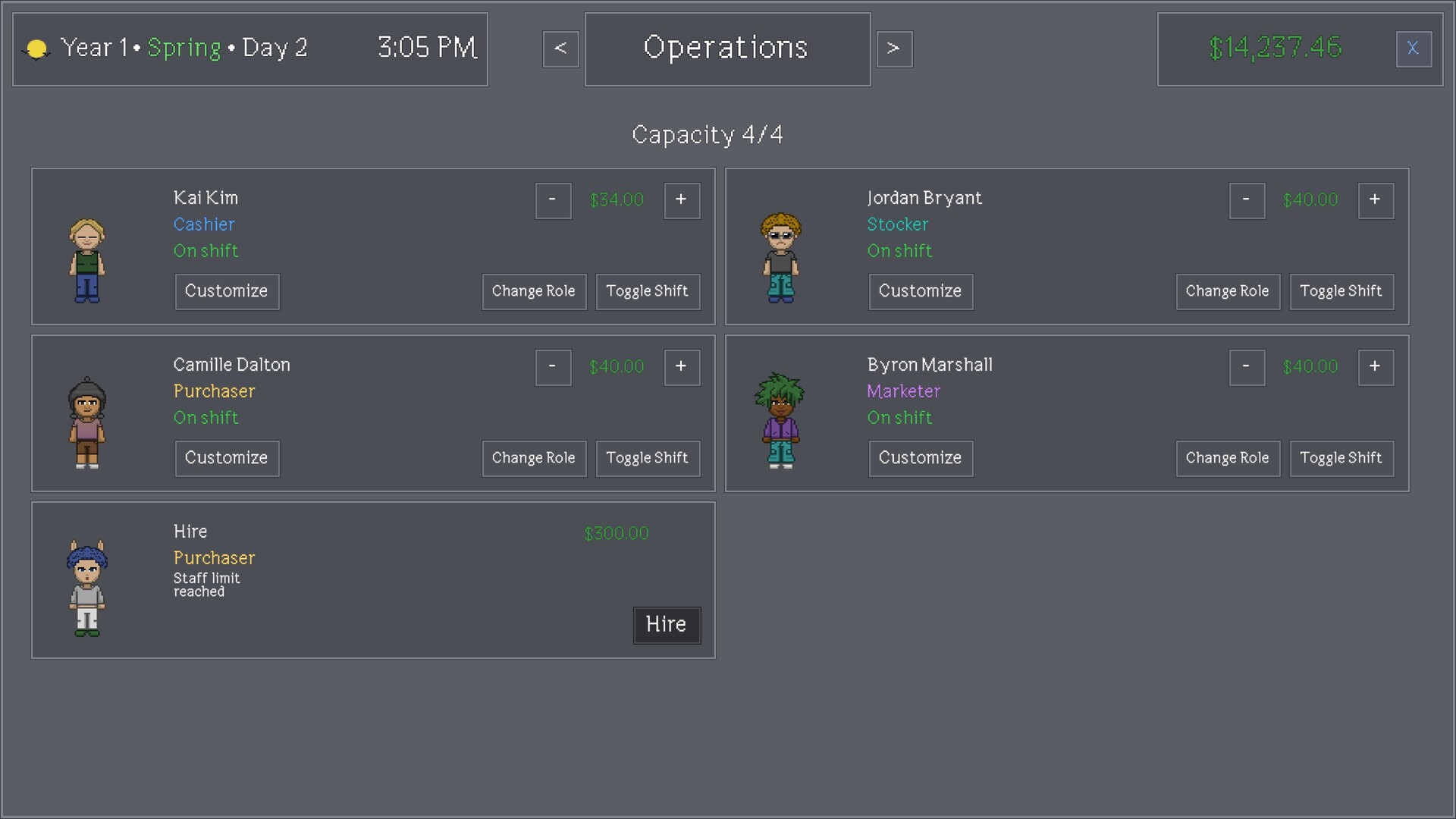
Task: Customize Byron Marshall's appearance
Action: [x=921, y=458]
